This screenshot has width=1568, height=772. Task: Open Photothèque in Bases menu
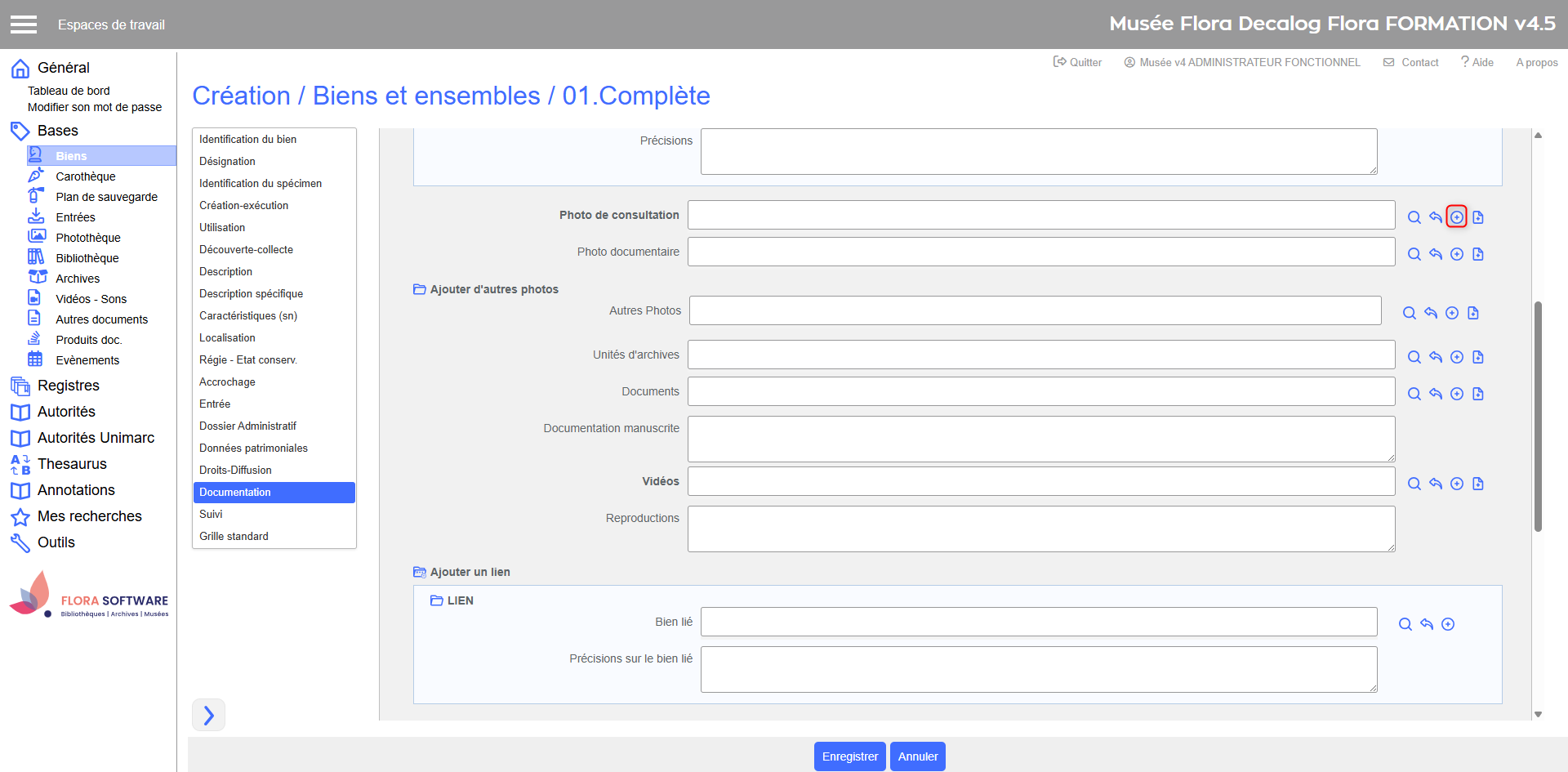coord(88,238)
